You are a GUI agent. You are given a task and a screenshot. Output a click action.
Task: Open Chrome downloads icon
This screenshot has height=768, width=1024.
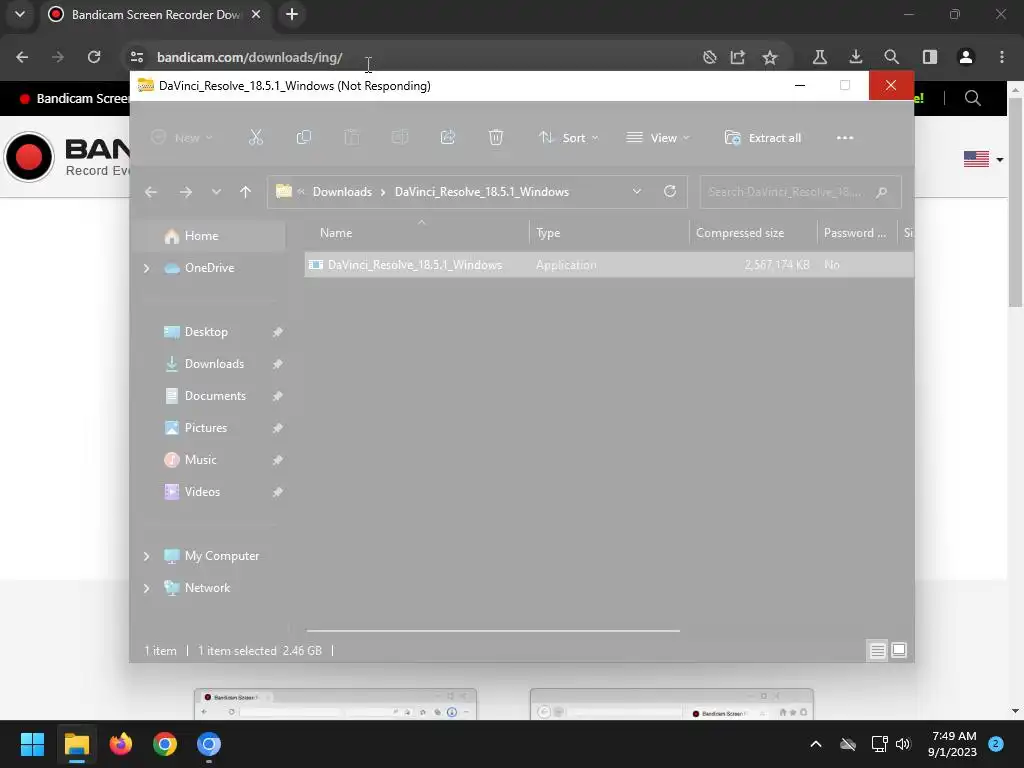pos(856,57)
